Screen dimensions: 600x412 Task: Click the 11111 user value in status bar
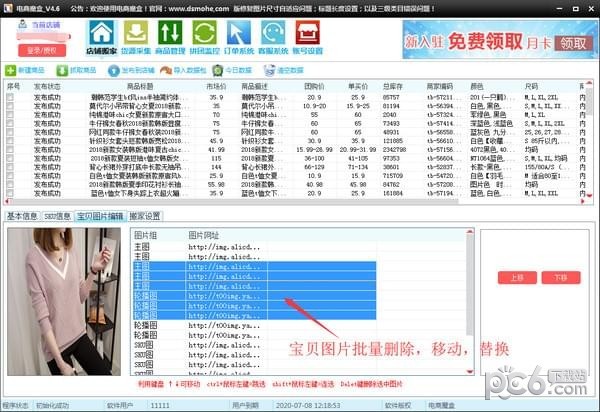pyautogui.click(x=160, y=405)
